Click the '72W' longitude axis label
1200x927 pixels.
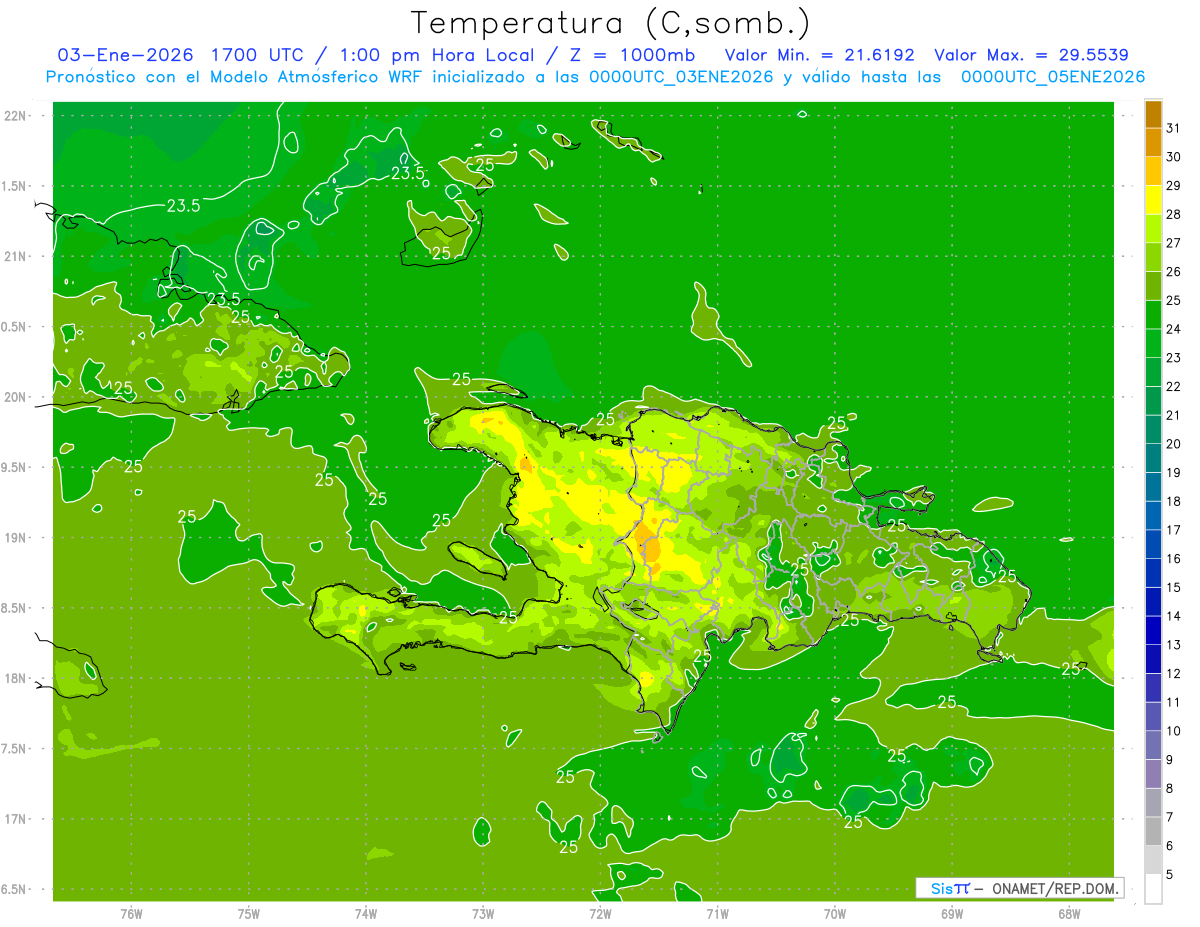tap(600, 913)
